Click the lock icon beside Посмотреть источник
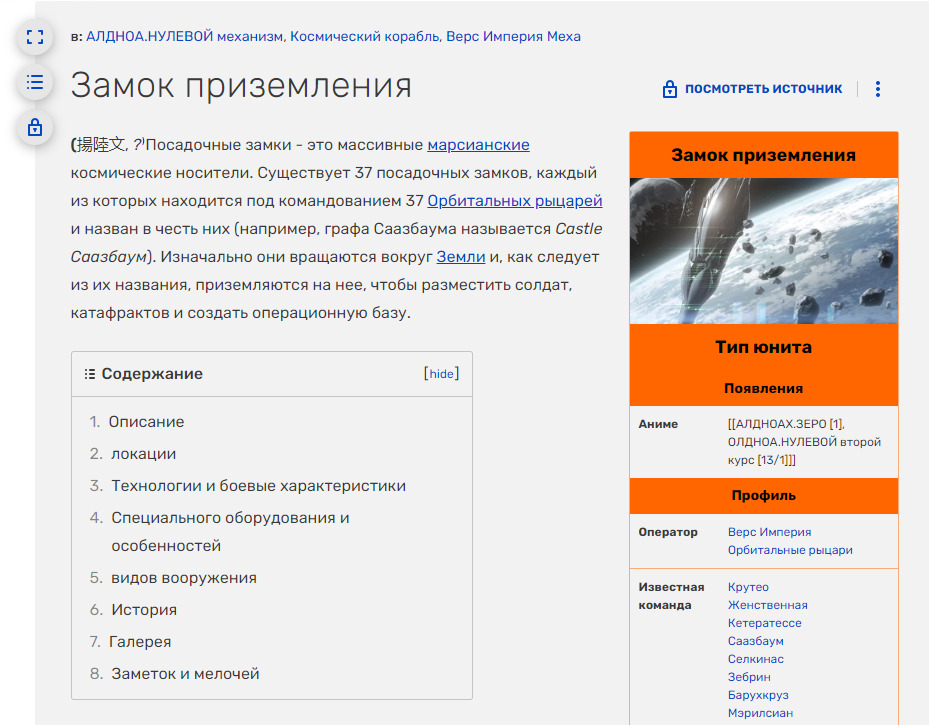 [670, 89]
